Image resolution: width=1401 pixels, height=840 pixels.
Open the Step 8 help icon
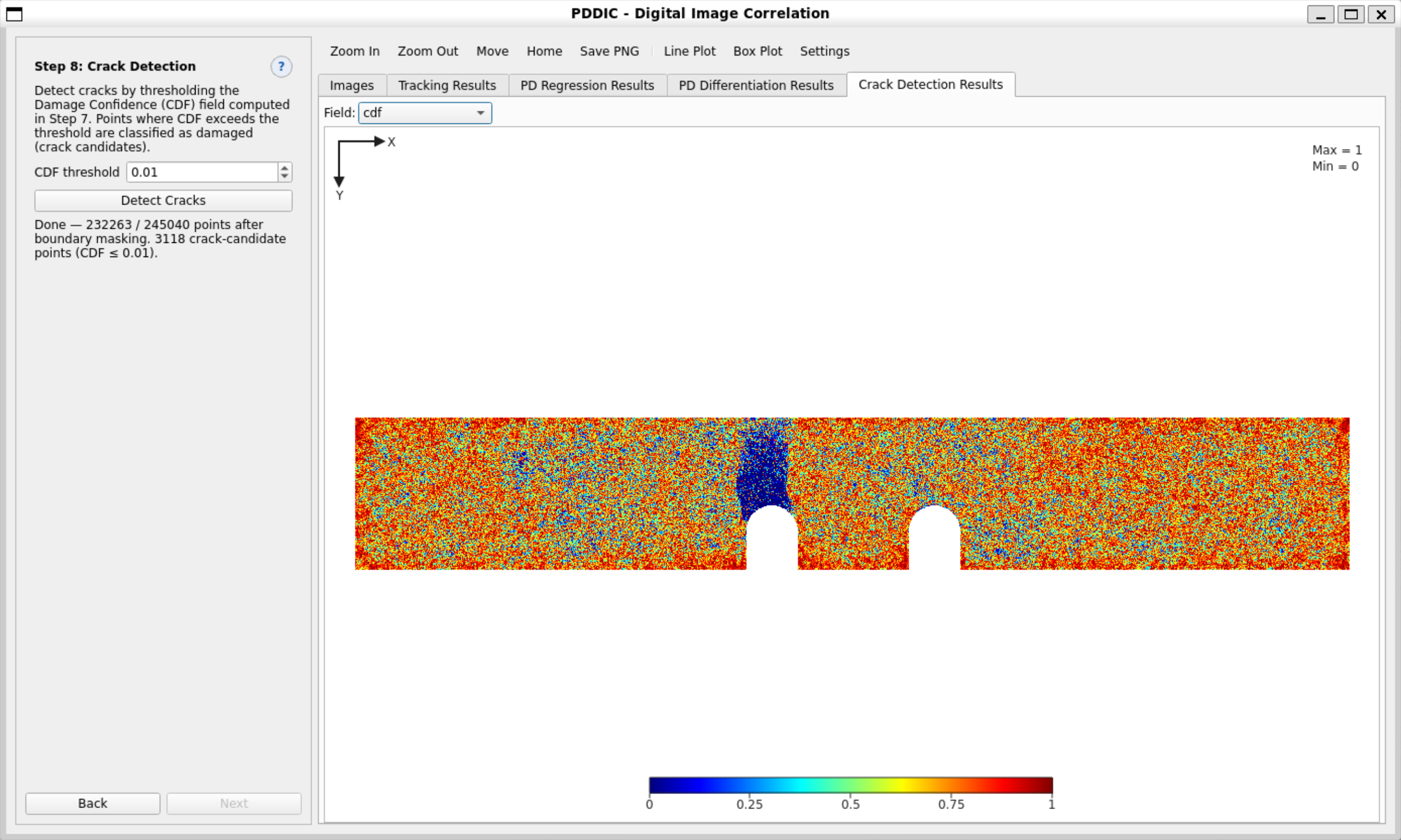coord(281,67)
